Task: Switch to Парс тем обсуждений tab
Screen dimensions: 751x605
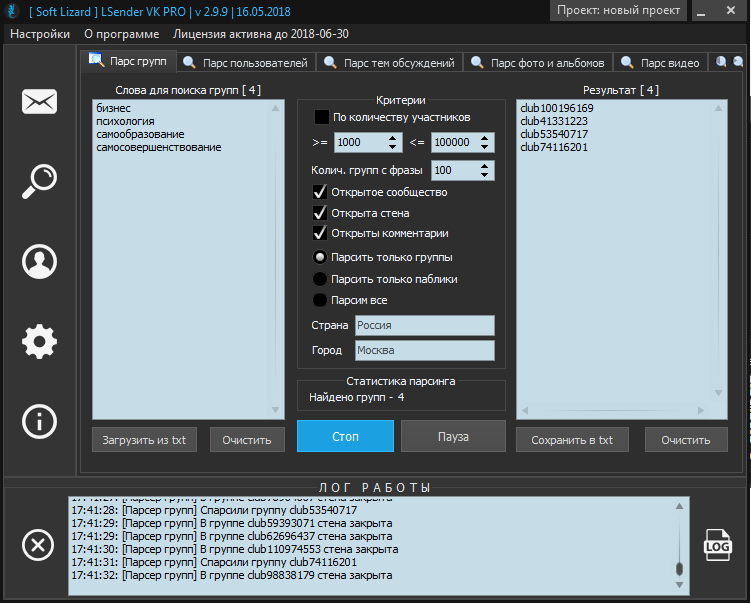Action: coord(389,63)
